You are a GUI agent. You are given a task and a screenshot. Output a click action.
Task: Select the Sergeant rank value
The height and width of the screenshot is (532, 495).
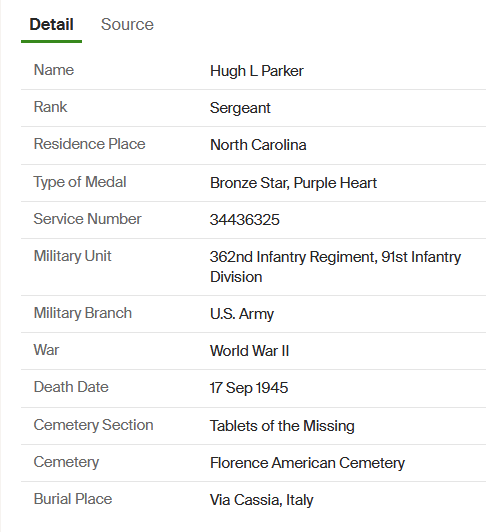point(240,108)
